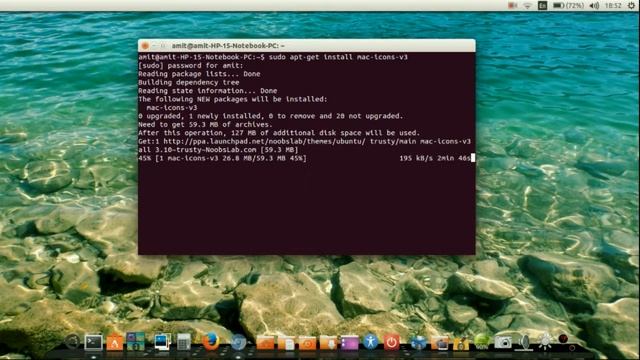Open the green VPN globe dock icon
This screenshot has height=360, width=640.
(482, 342)
